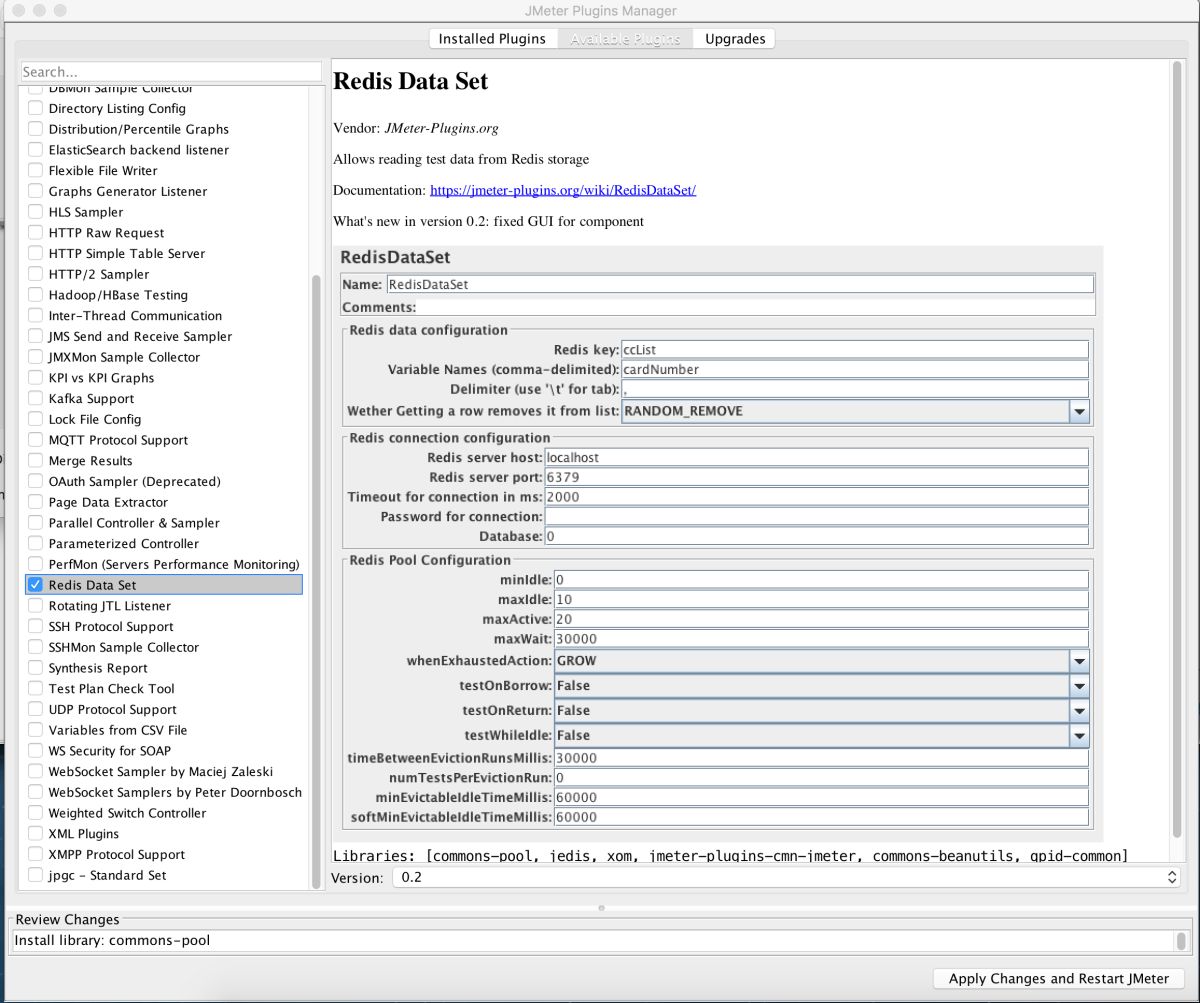Image resolution: width=1200 pixels, height=1003 pixels.
Task: Enable Distribution/Percentile Graphs plugin checkbox
Action: [35, 129]
